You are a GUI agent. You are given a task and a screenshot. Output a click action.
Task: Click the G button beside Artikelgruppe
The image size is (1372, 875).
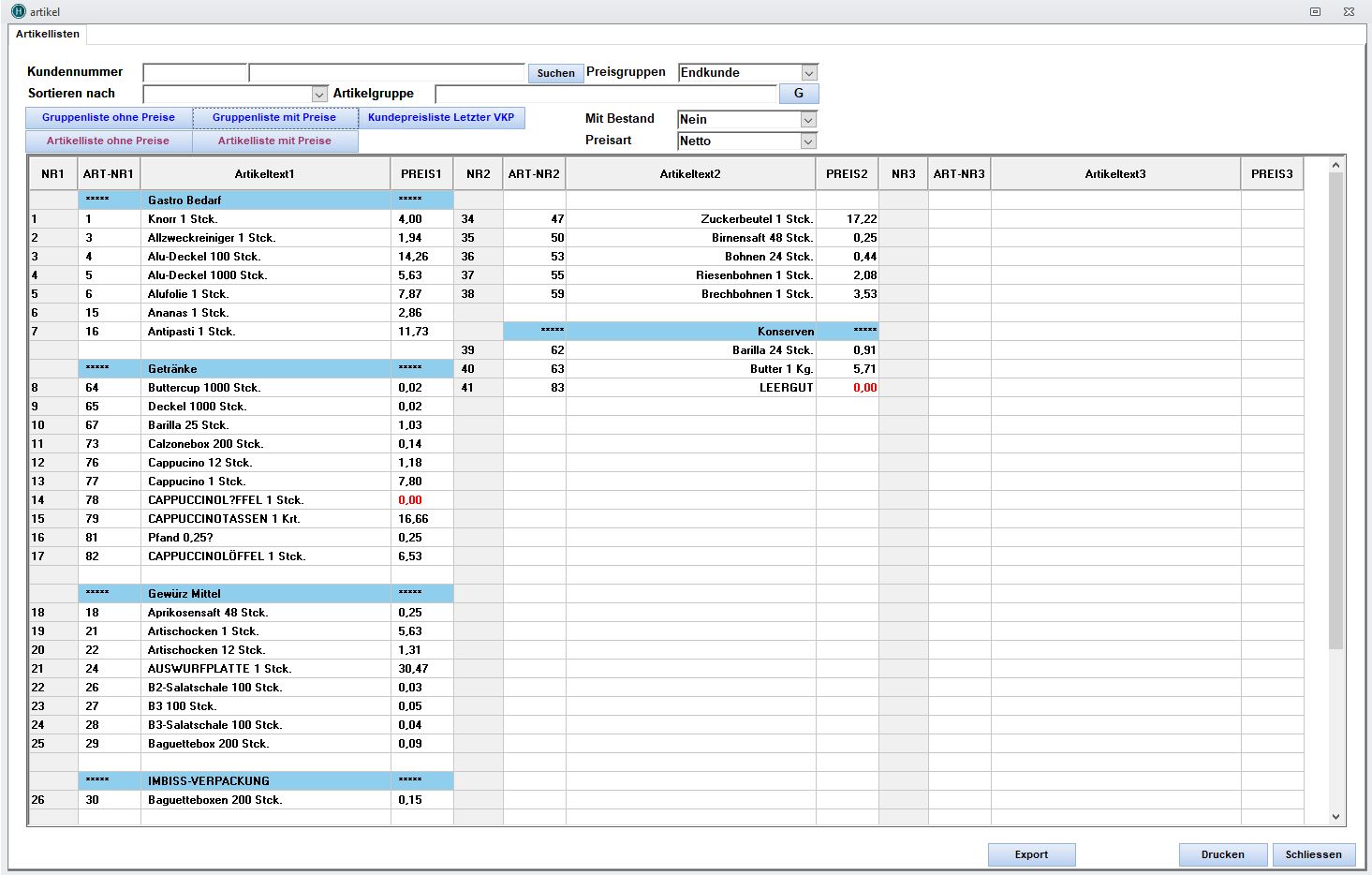pos(798,94)
